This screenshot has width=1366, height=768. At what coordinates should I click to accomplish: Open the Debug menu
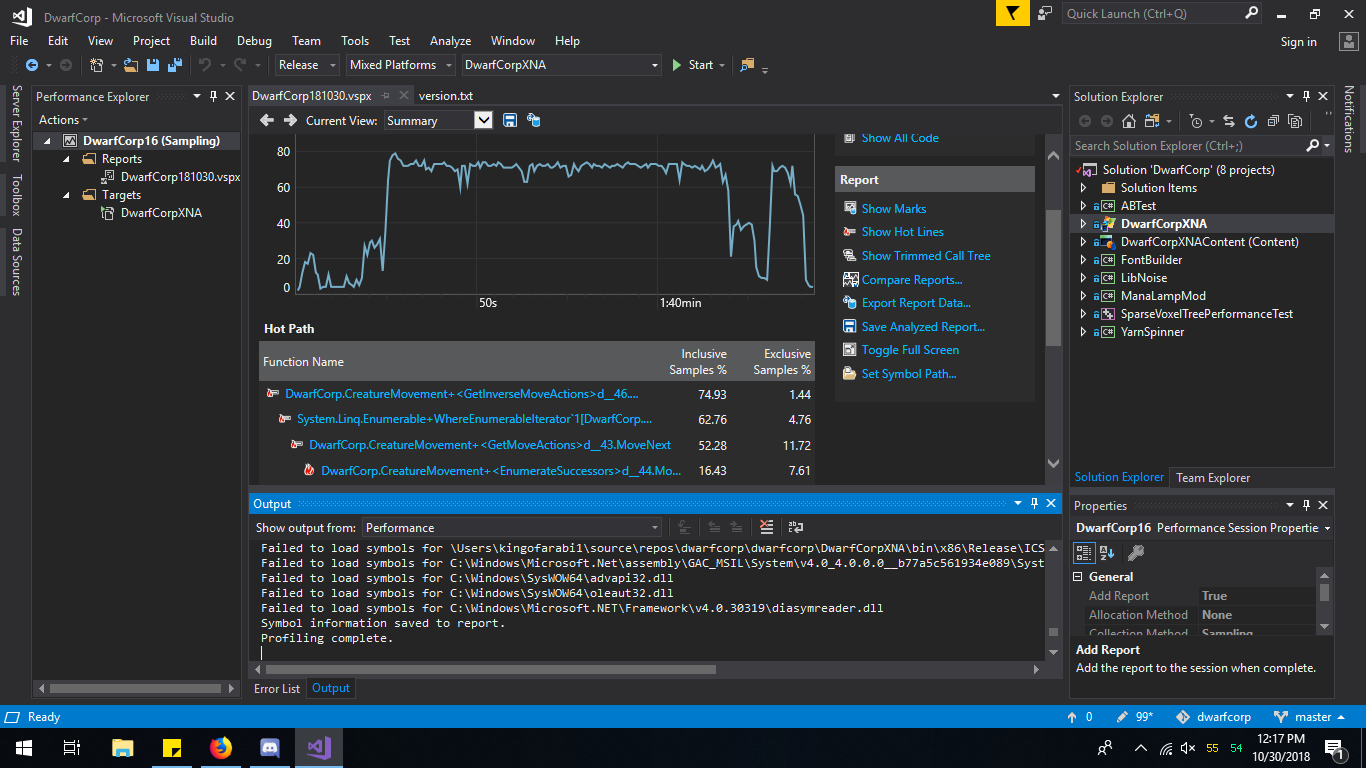coord(254,41)
